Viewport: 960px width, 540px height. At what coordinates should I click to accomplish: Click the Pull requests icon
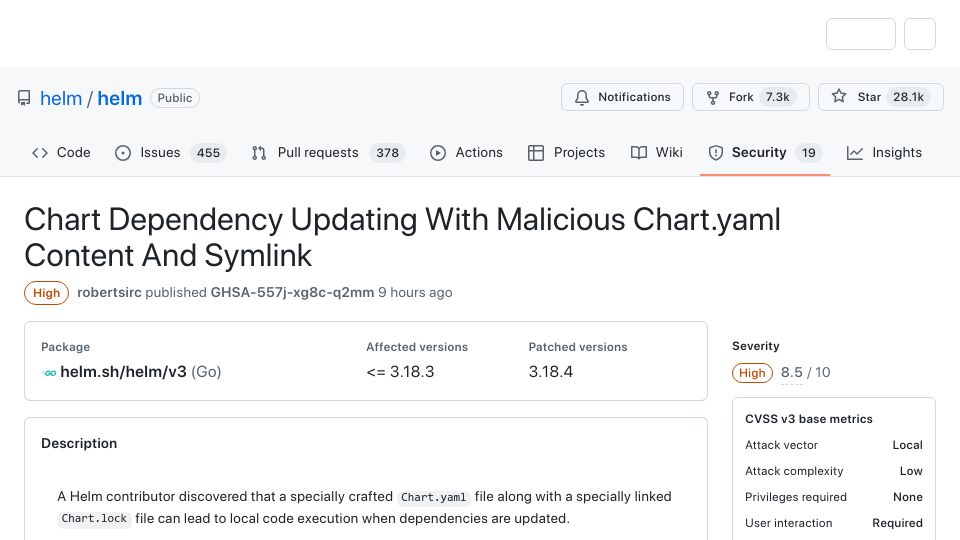[x=259, y=153]
